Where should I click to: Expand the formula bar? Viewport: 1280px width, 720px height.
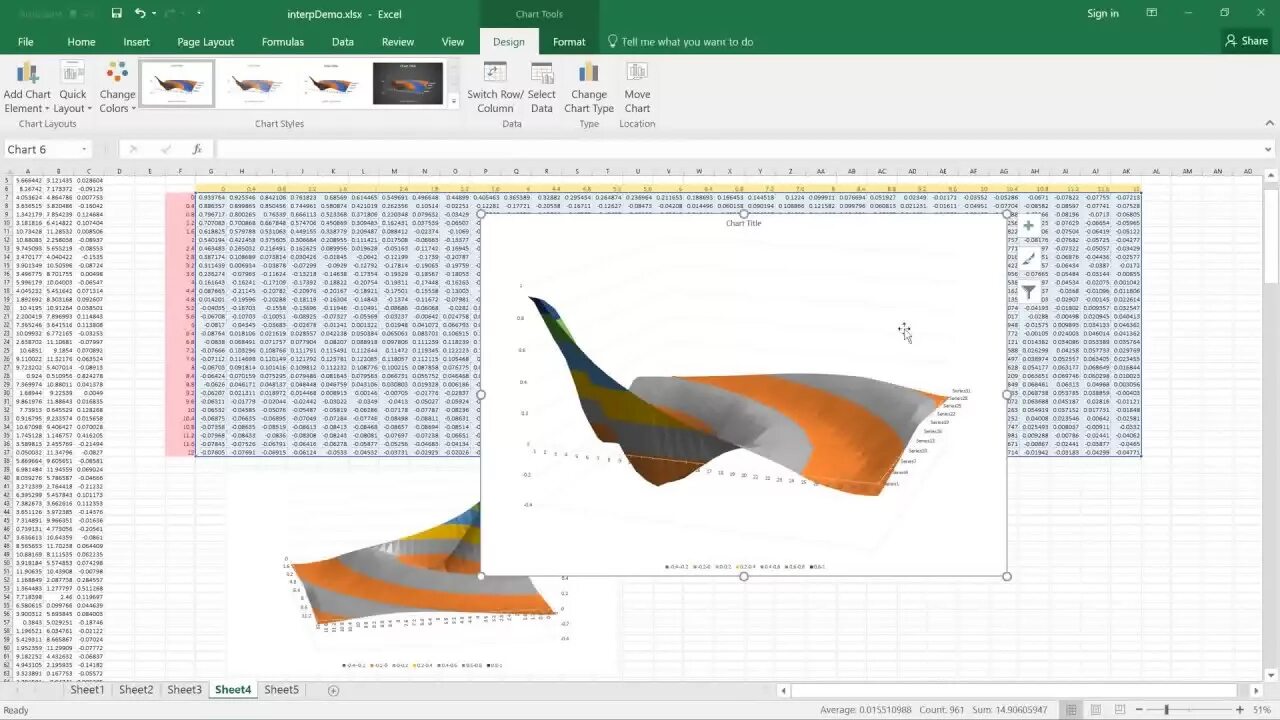[x=1268, y=150]
